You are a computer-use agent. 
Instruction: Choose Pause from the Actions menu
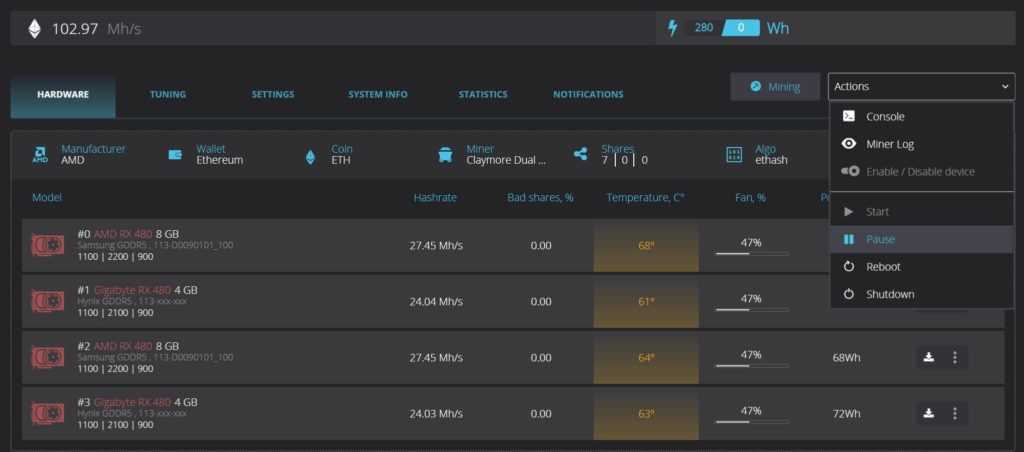click(880, 240)
